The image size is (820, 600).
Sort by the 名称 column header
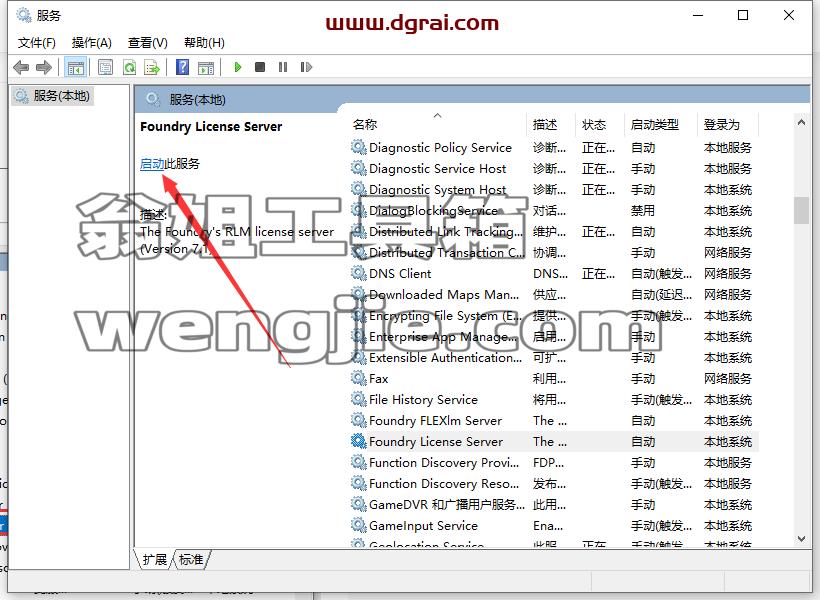(365, 124)
